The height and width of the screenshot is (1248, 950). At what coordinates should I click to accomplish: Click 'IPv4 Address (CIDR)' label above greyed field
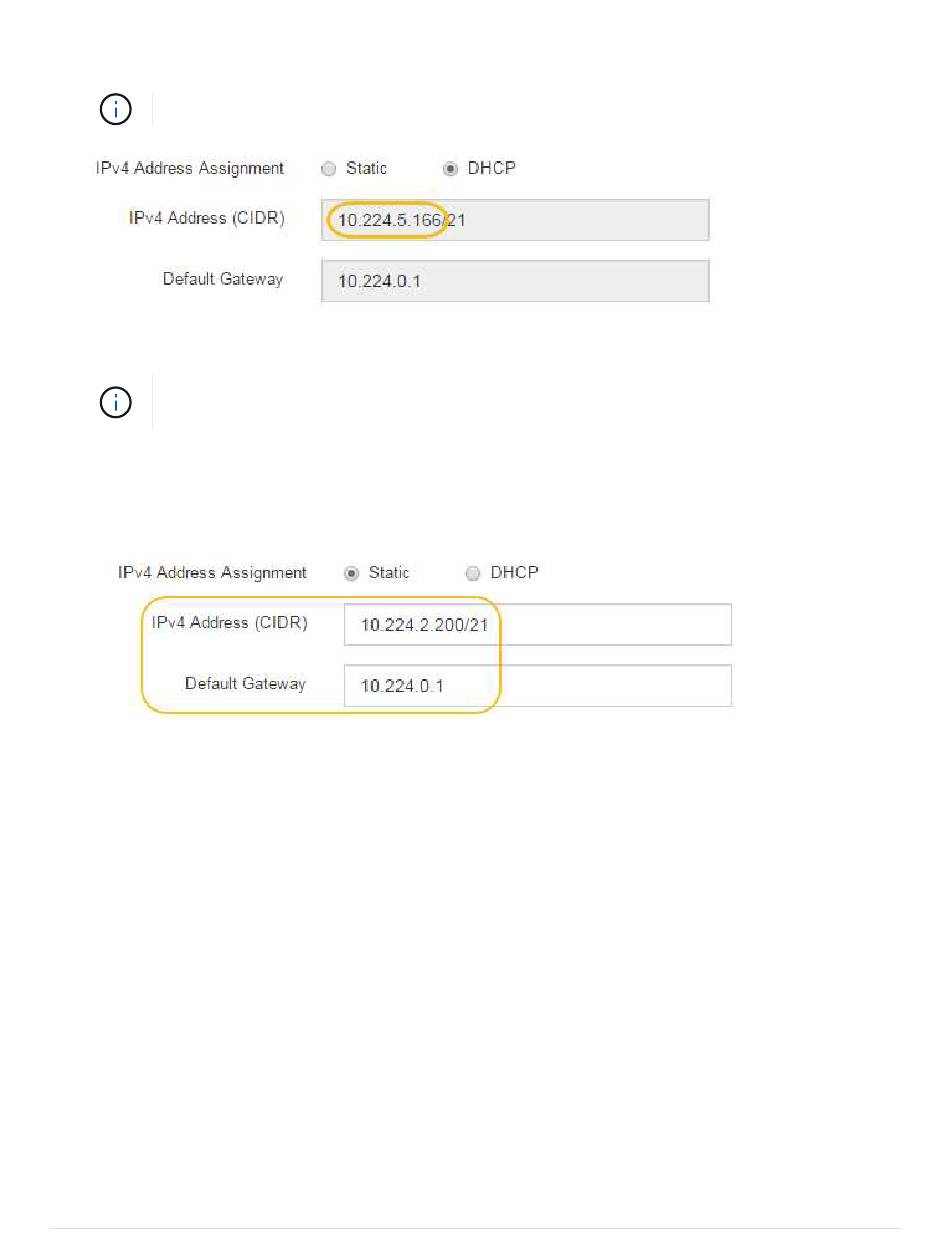coord(207,218)
